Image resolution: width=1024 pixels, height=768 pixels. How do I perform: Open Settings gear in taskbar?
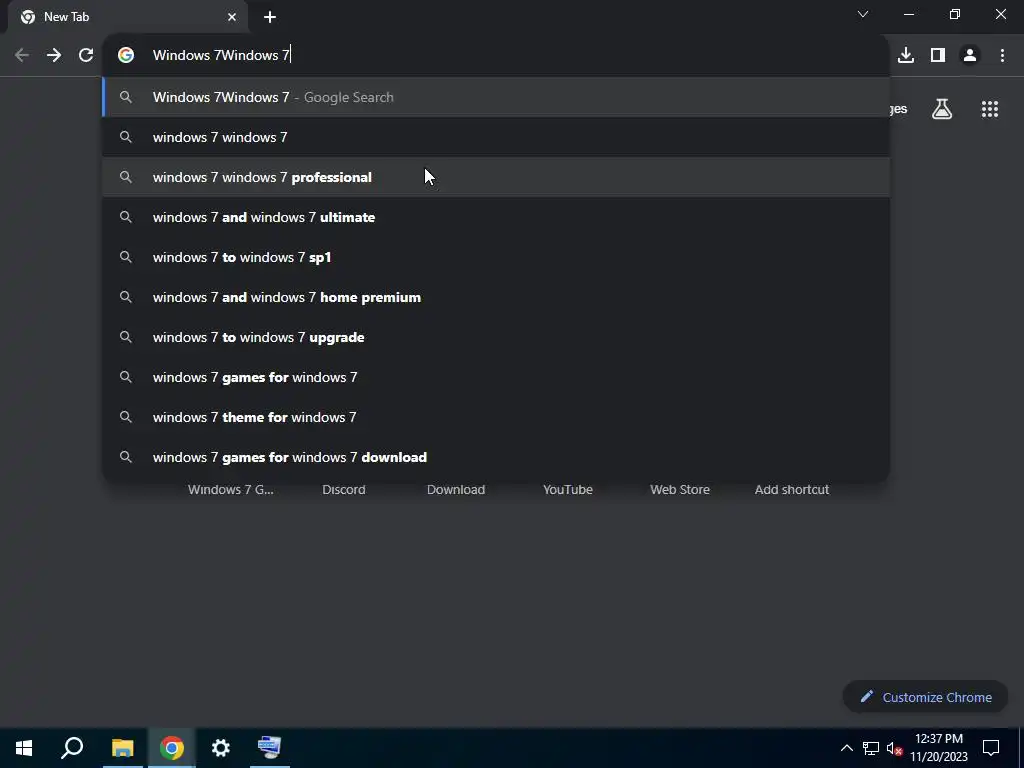221,748
